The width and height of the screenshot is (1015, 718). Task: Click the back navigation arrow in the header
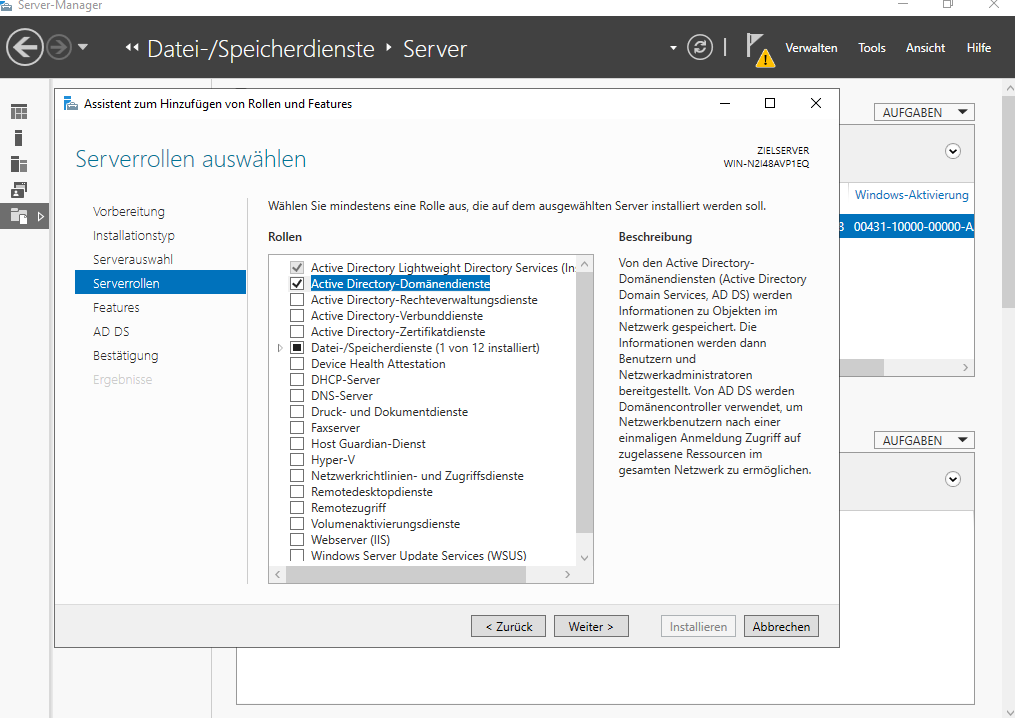pyautogui.click(x=25, y=47)
